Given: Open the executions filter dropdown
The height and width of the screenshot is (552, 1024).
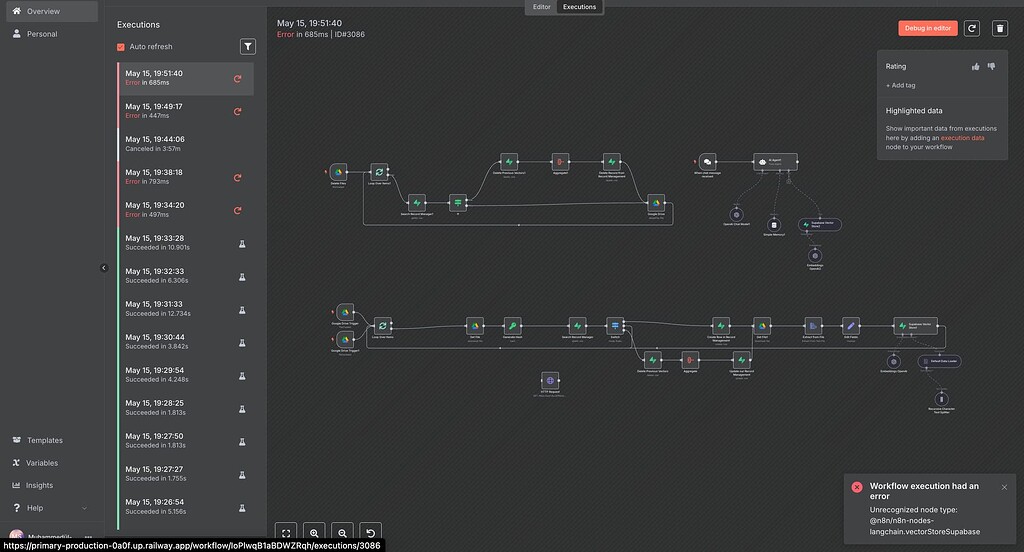Looking at the screenshot, I should tap(248, 46).
